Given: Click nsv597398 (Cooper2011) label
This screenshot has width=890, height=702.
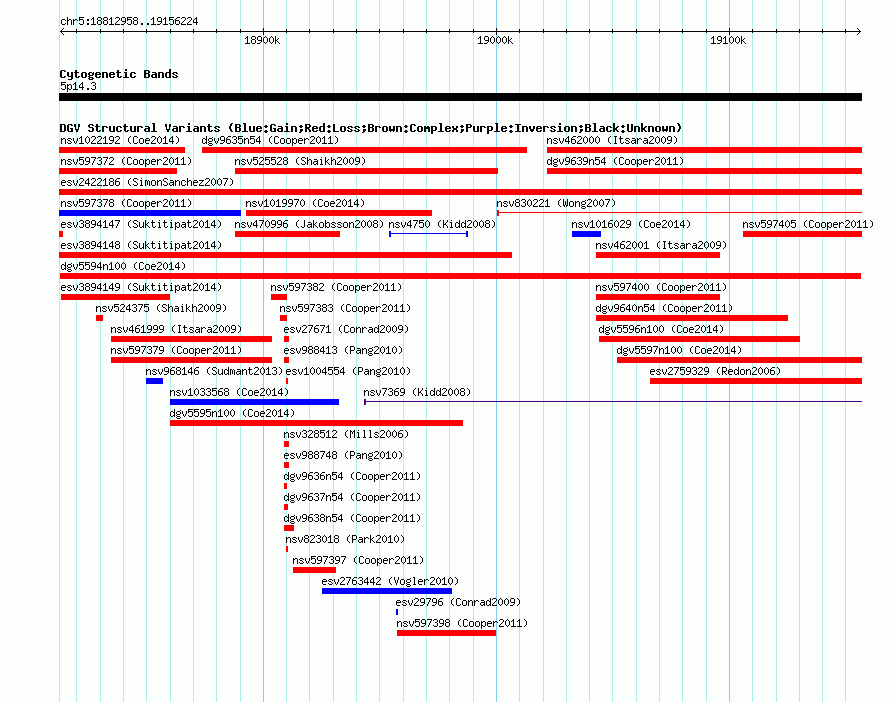Looking at the screenshot, I should (462, 623).
